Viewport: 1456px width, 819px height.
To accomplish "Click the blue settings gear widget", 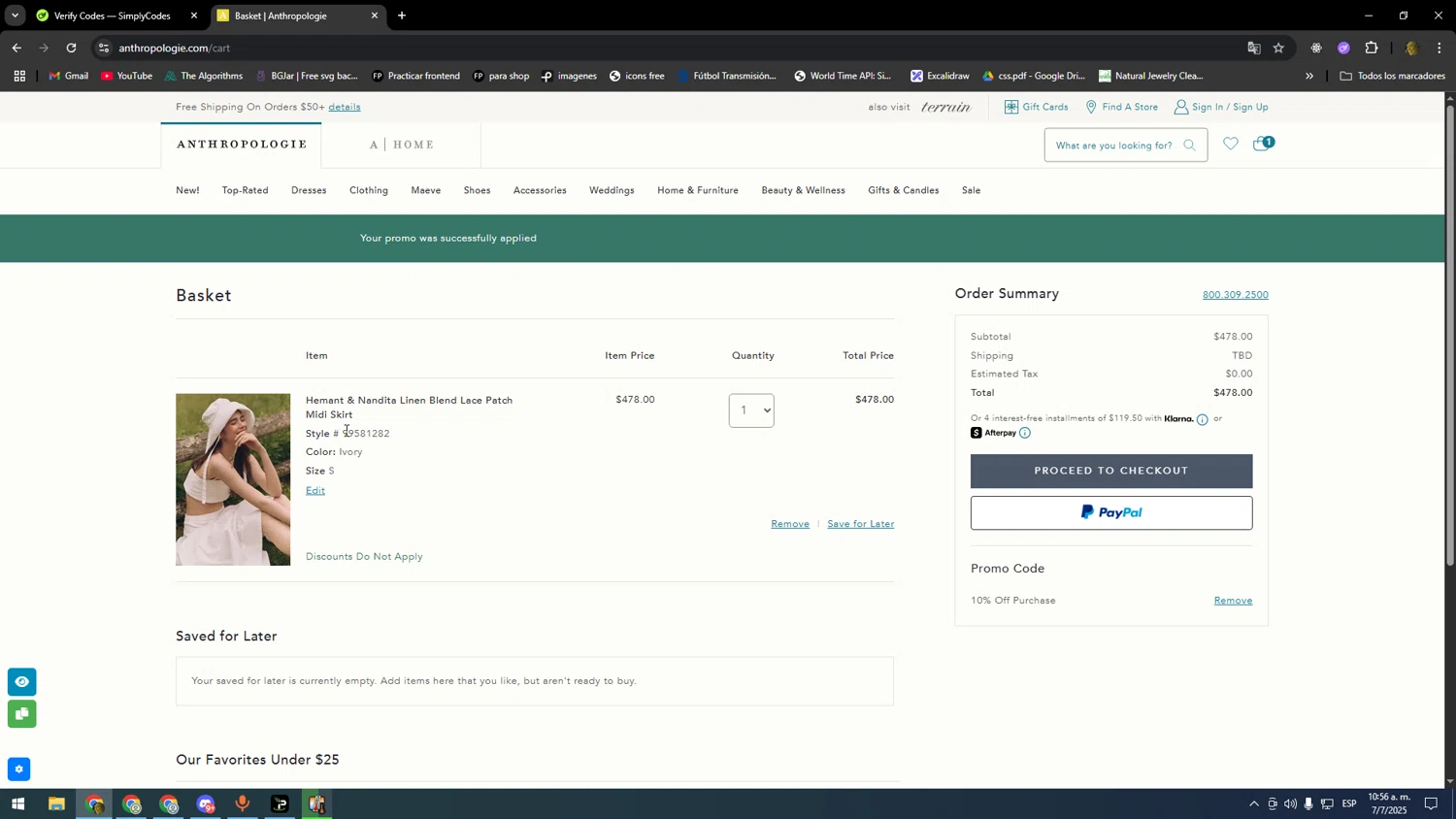I will (x=18, y=770).
